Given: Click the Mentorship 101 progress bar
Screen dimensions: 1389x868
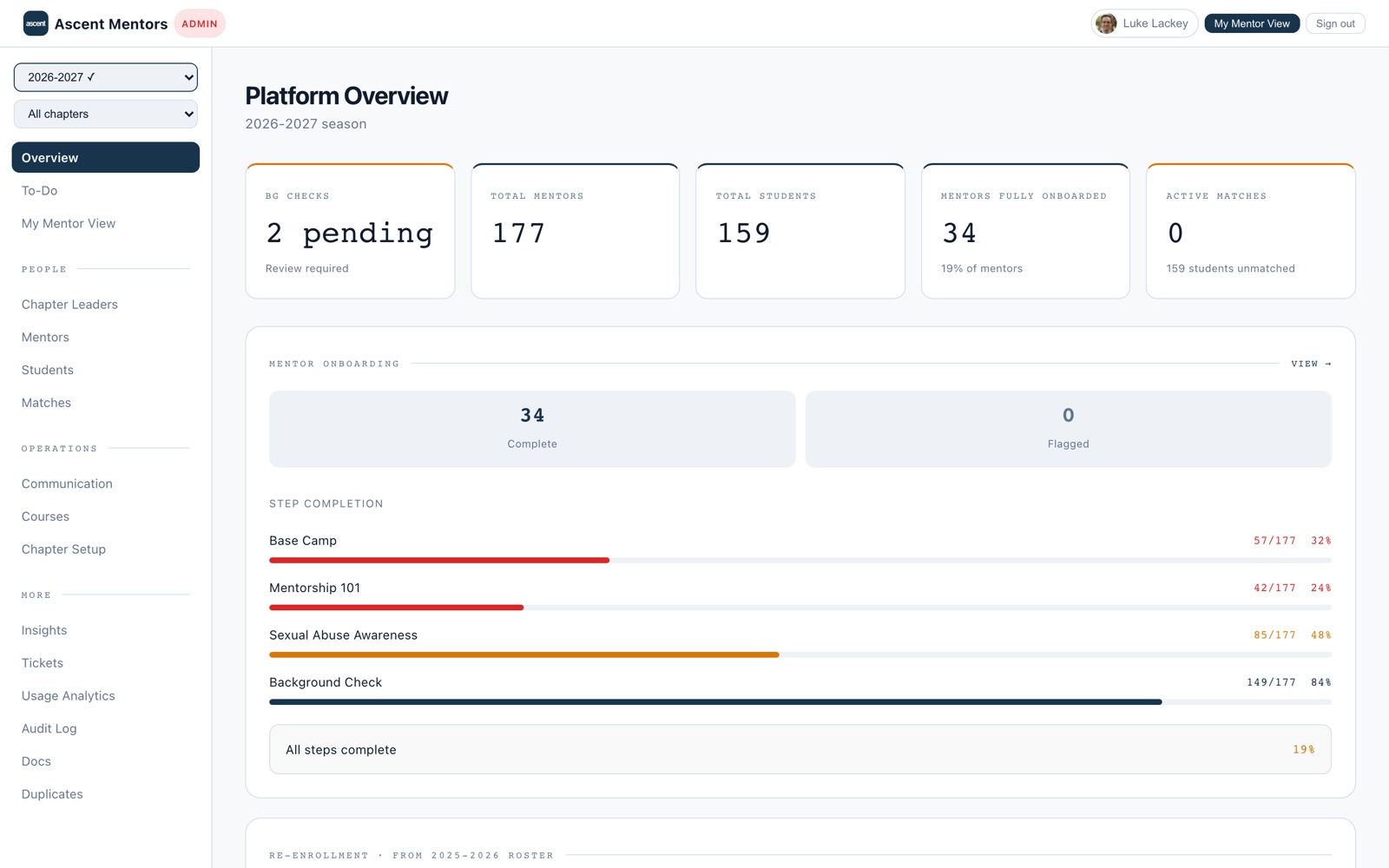Looking at the screenshot, I should 800,608.
